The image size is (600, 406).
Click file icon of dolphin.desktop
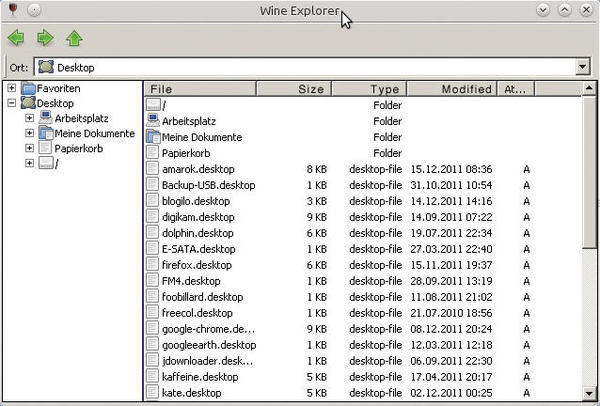click(152, 233)
